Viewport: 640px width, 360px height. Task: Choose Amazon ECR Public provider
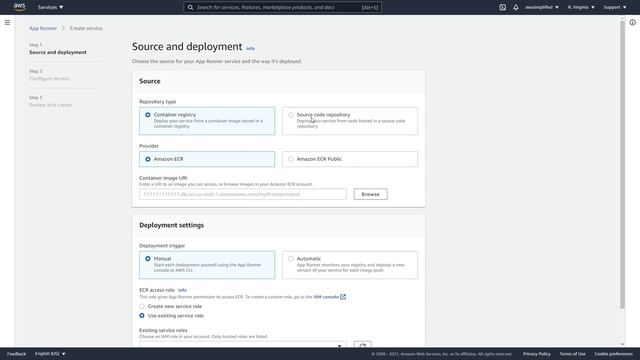[350, 159]
